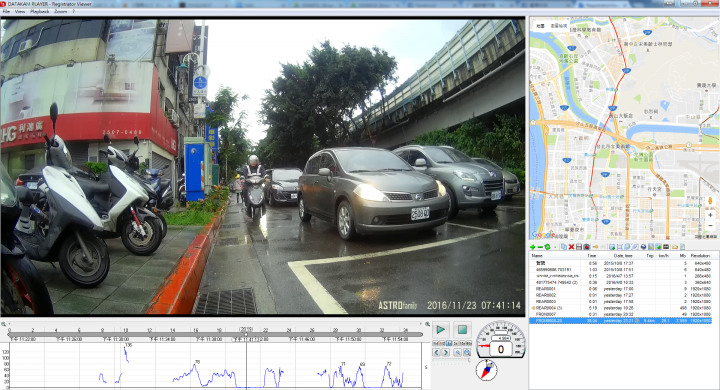Switch map to the satellite view tab

pyautogui.click(x=559, y=26)
